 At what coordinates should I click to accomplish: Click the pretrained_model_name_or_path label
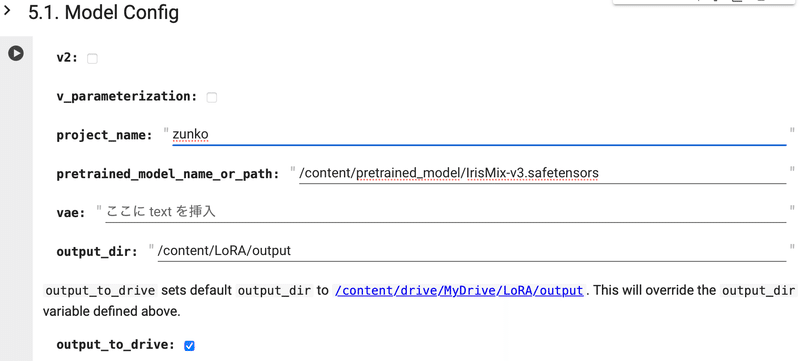click(x=168, y=174)
